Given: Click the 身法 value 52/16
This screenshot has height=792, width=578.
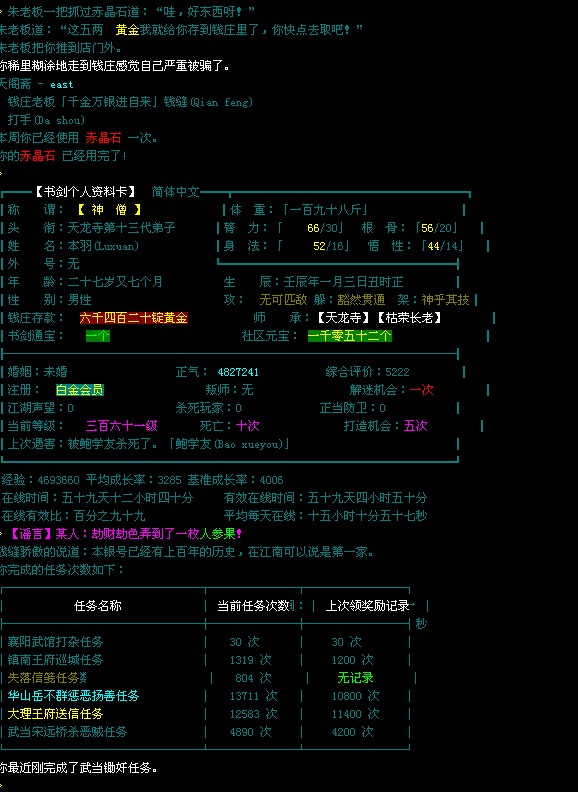Looking at the screenshot, I should click(x=328, y=246).
